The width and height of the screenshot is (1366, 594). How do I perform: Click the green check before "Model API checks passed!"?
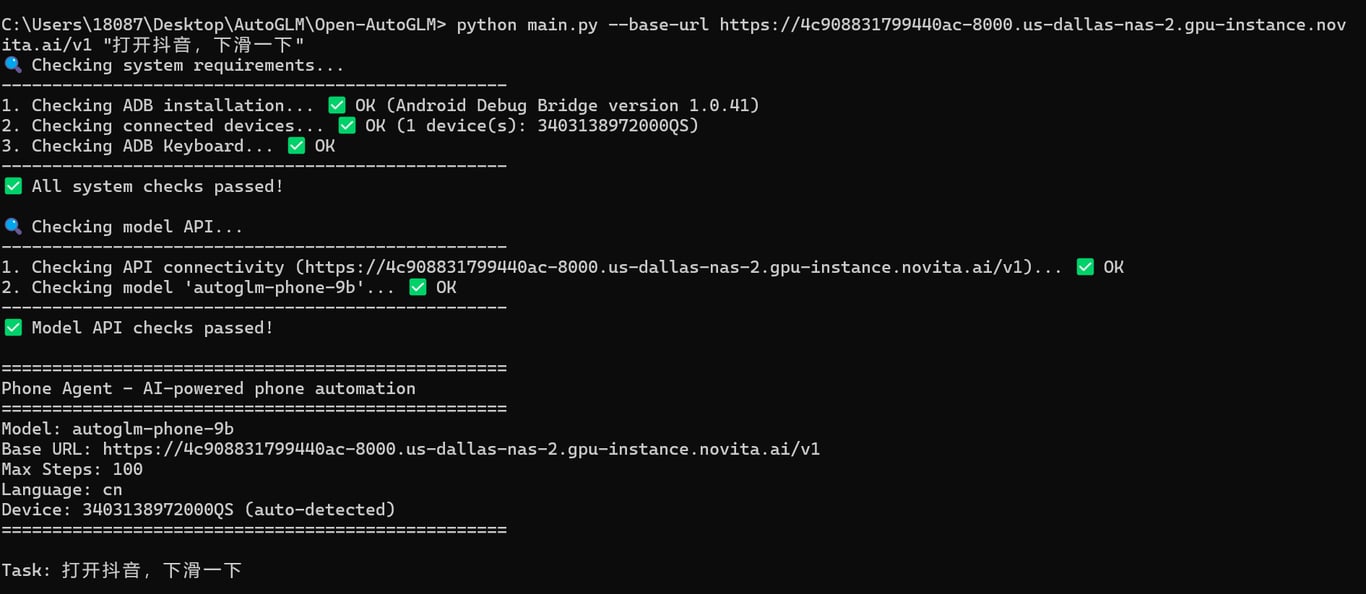[x=13, y=328]
